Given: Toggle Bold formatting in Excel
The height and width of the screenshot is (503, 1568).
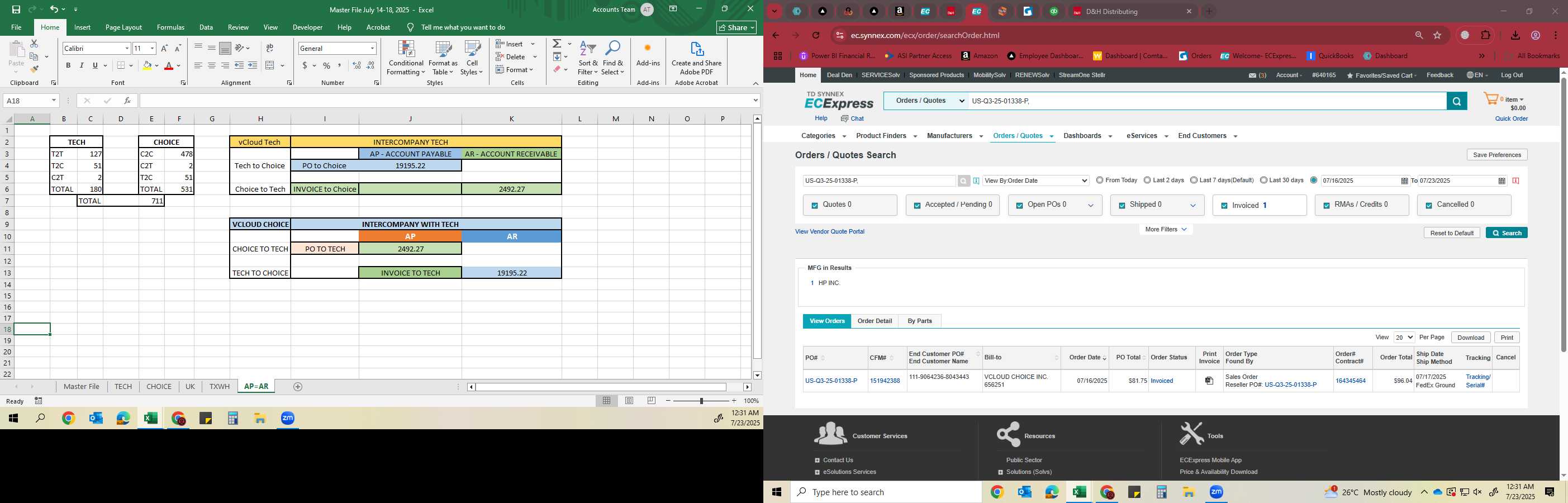Looking at the screenshot, I should click(x=68, y=65).
